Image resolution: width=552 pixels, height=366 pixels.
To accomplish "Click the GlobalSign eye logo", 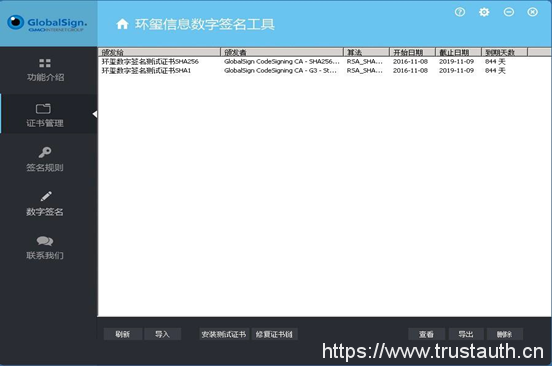I will (16, 22).
